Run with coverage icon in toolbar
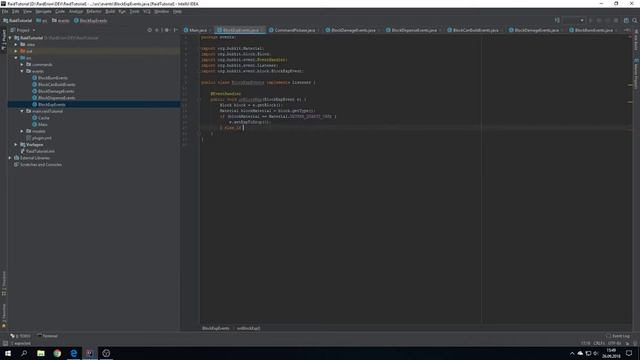The image size is (640, 360). click(608, 20)
